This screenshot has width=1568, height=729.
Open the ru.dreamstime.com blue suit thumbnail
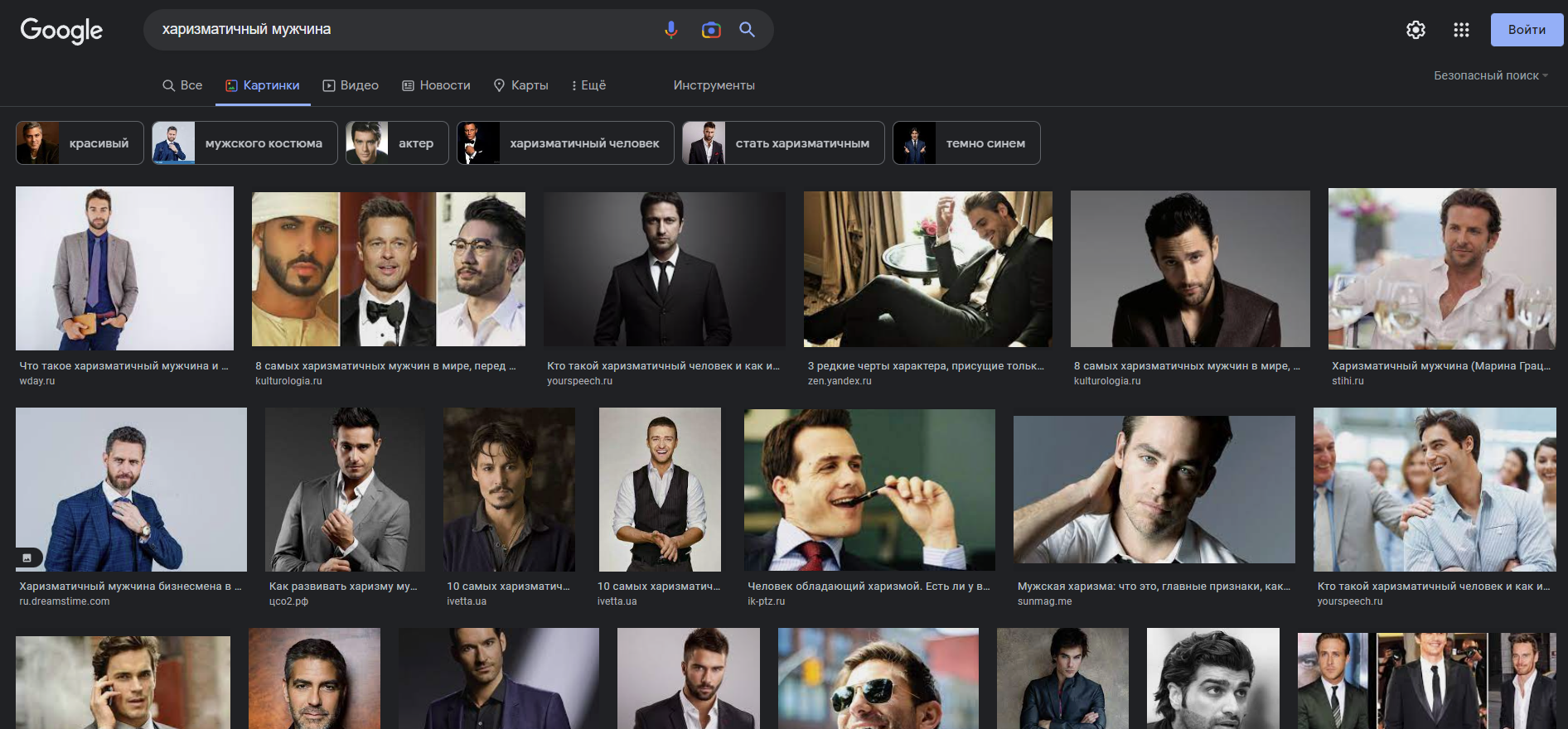tap(131, 490)
